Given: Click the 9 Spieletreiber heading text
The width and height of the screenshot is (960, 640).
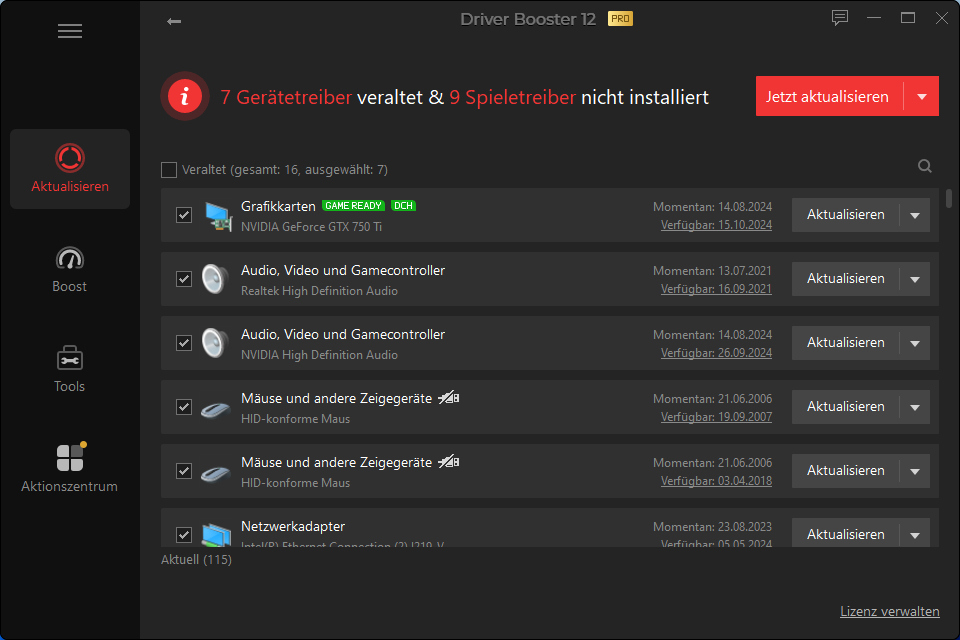Looking at the screenshot, I should tap(512, 97).
